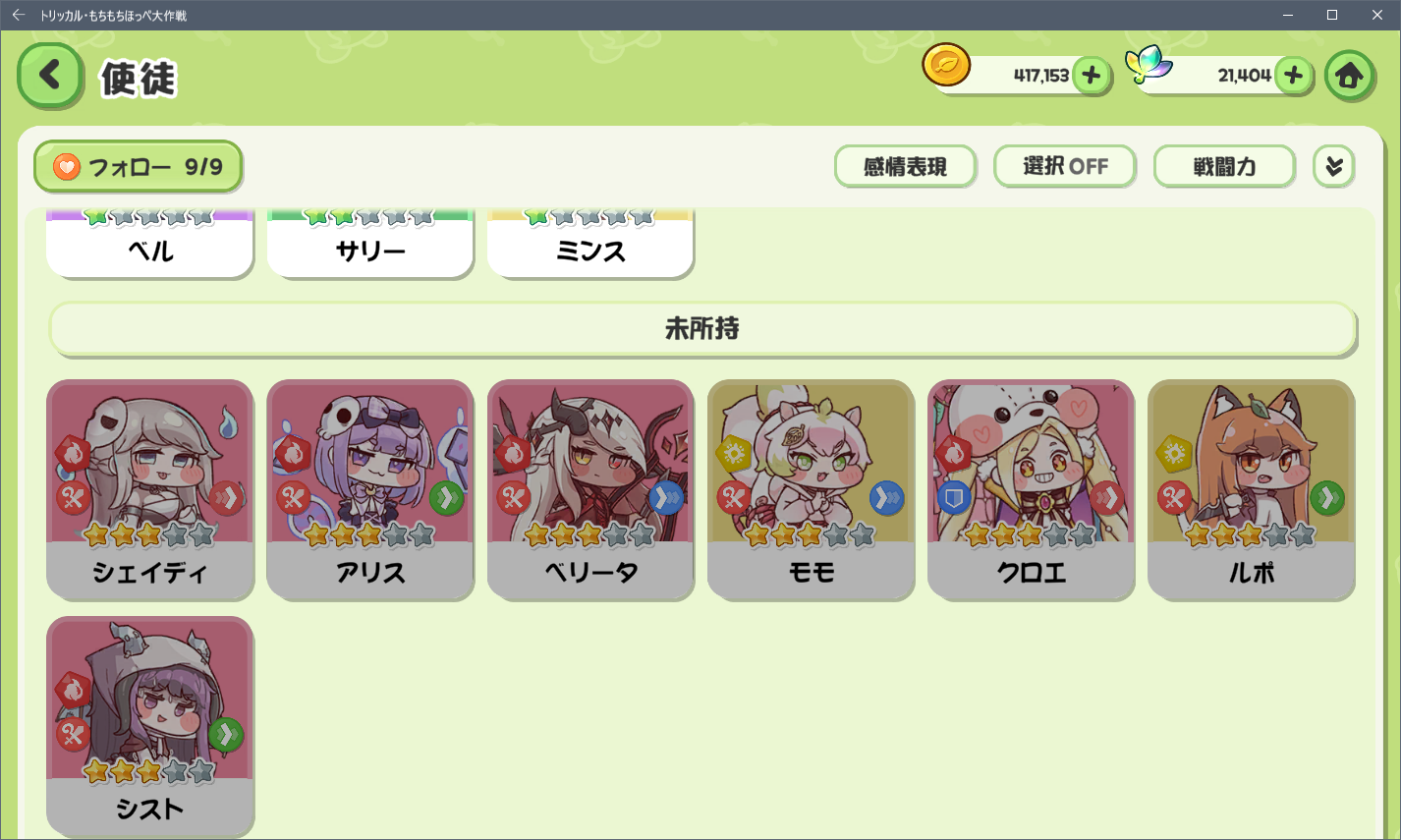This screenshot has height=840, width=1401.
Task: Add butterfly gems with plus icon
Action: pos(1294,76)
